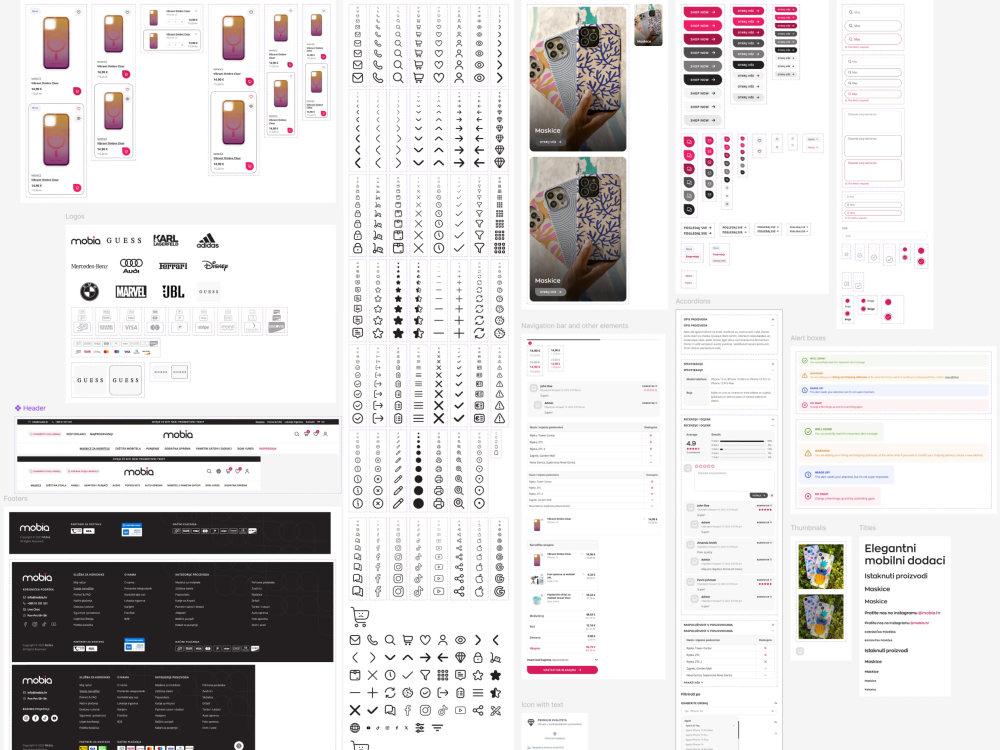Click the sliders adjustment icon beside the sort-lines icon
This screenshot has width=1000, height=750.
point(420,728)
